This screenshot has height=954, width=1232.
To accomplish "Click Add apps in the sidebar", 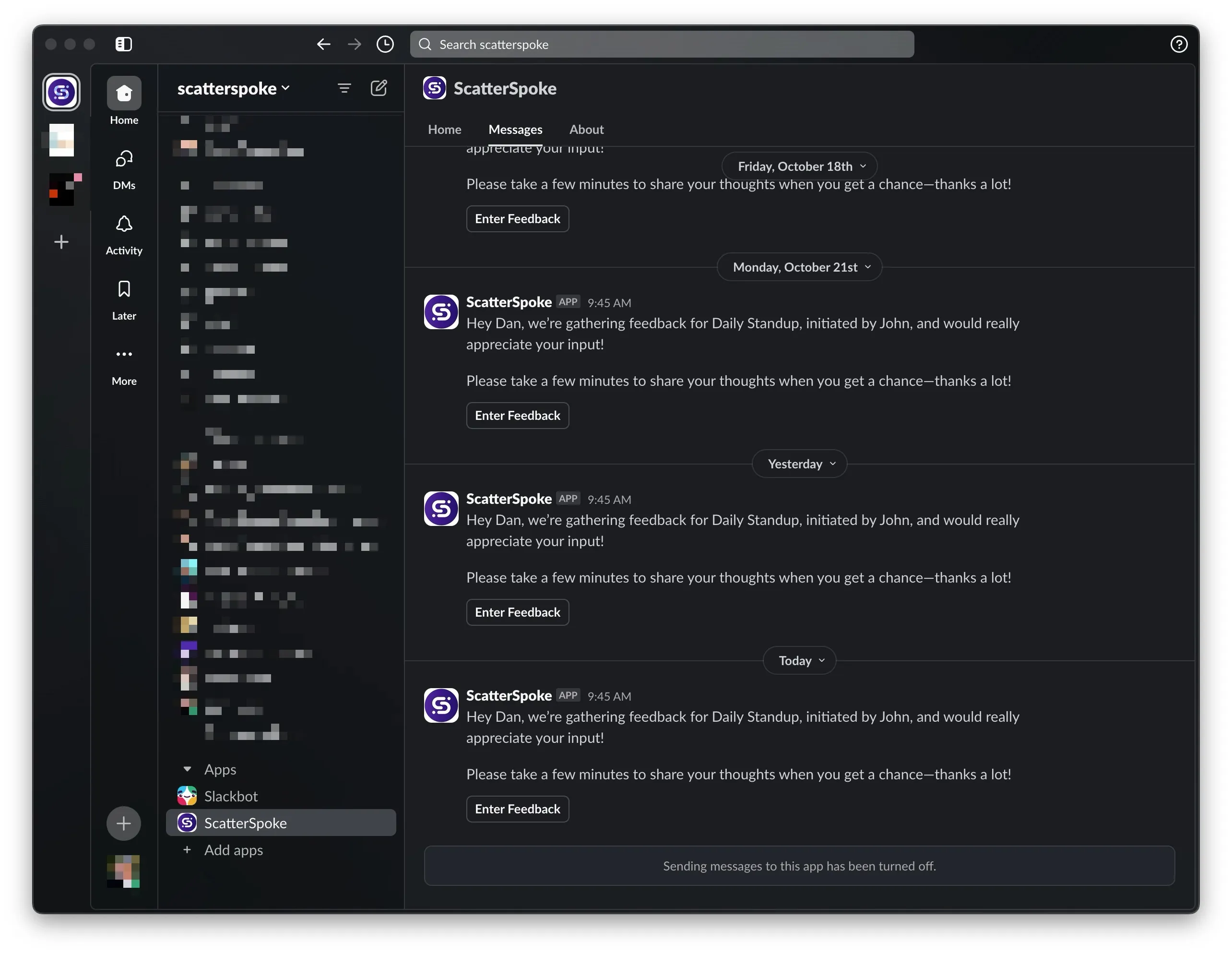I will (233, 850).
